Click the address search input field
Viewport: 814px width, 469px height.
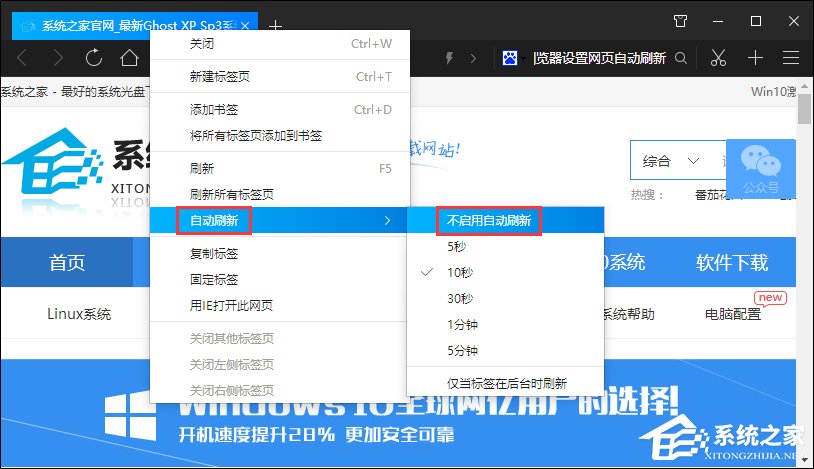pos(599,58)
